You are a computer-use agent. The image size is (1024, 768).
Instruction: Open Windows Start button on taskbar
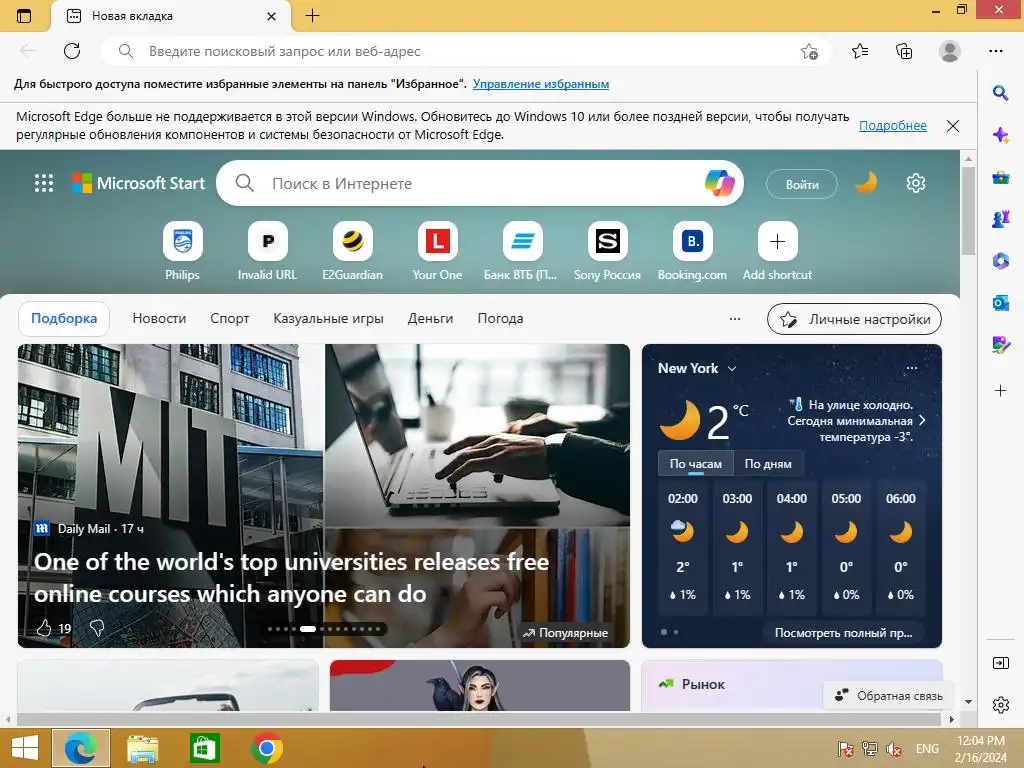point(24,748)
